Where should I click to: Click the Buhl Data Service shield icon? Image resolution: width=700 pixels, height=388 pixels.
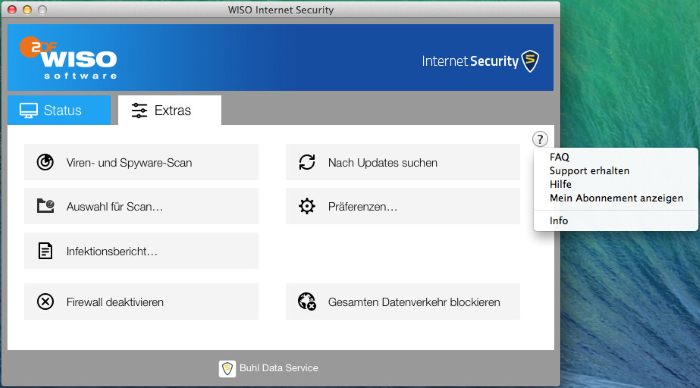pos(227,368)
